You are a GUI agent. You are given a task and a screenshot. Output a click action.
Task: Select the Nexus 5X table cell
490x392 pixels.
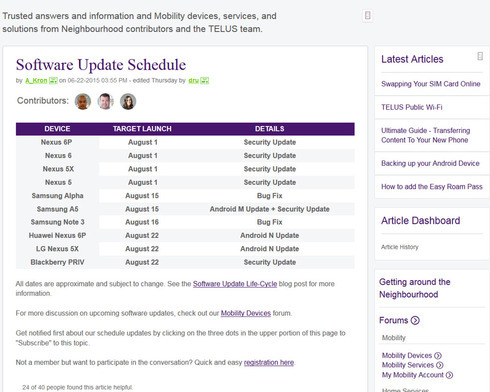pyautogui.click(x=57, y=169)
